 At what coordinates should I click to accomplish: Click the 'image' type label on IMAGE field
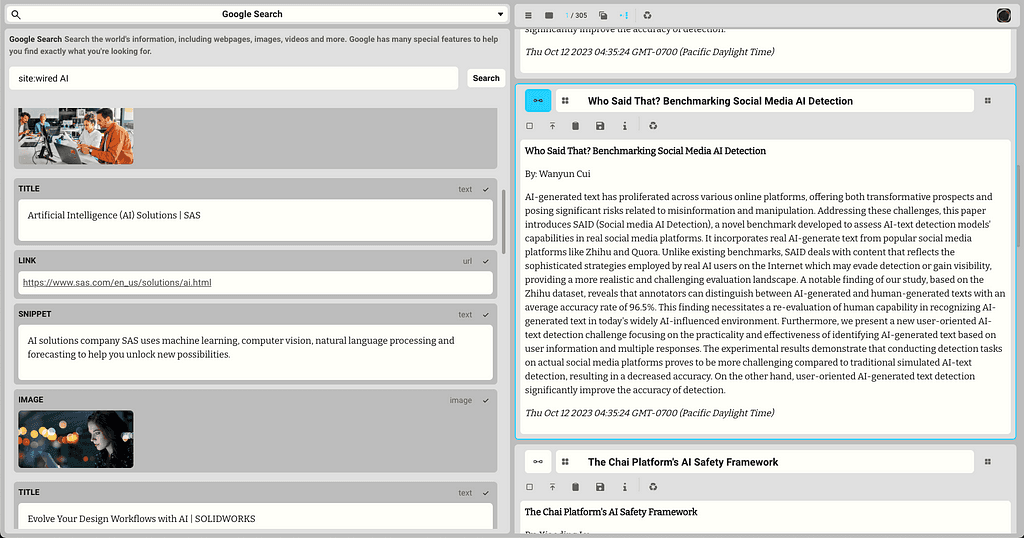pos(460,400)
